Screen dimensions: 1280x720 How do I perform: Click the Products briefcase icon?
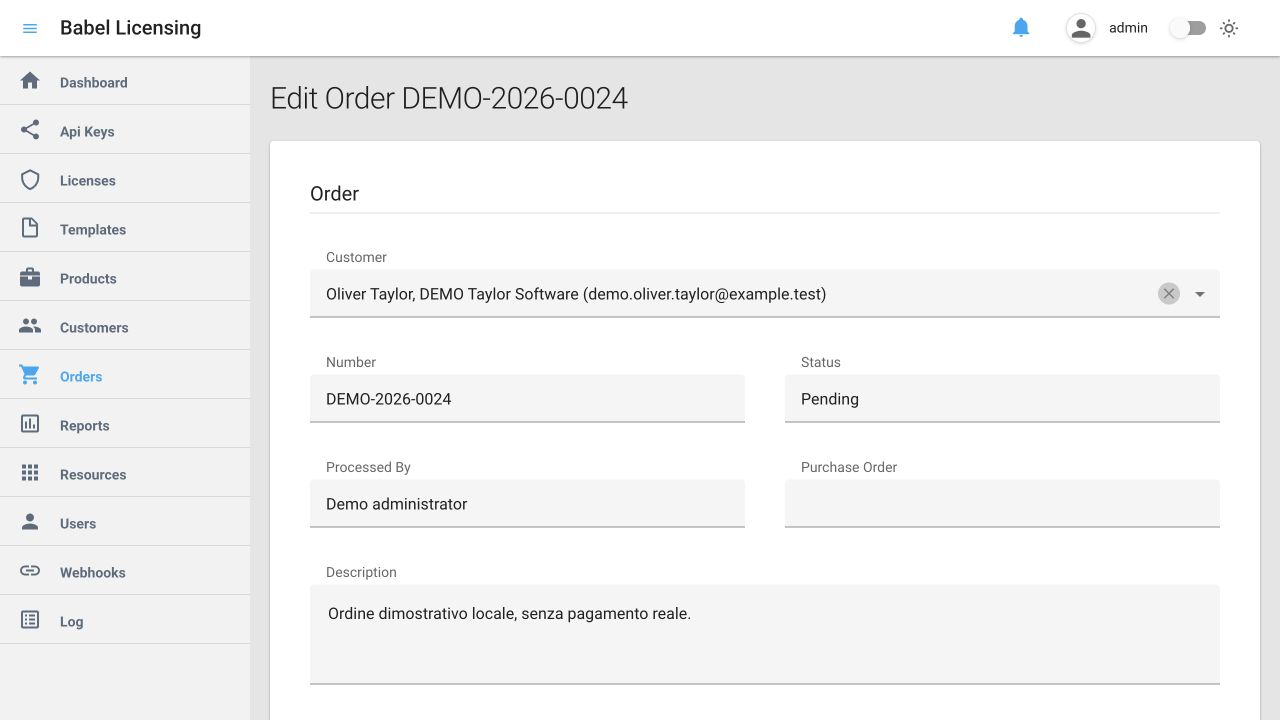pos(30,277)
